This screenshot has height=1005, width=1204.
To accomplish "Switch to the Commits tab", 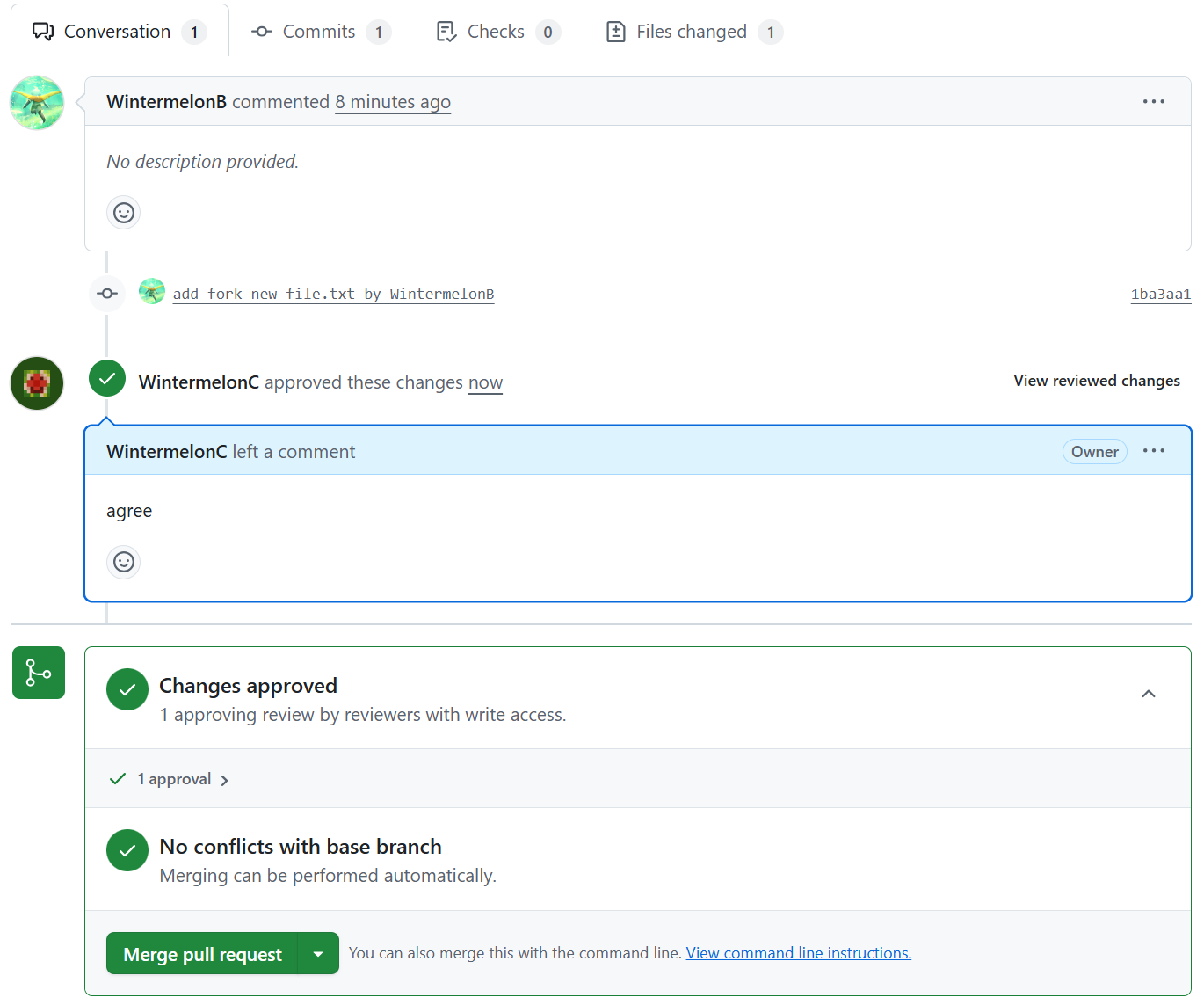I will pos(319,32).
